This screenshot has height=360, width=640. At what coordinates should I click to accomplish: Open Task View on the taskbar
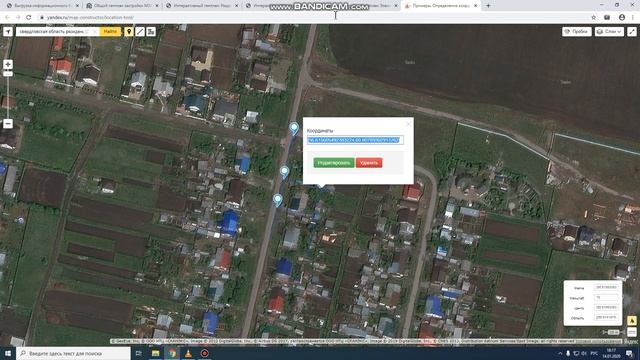point(139,353)
